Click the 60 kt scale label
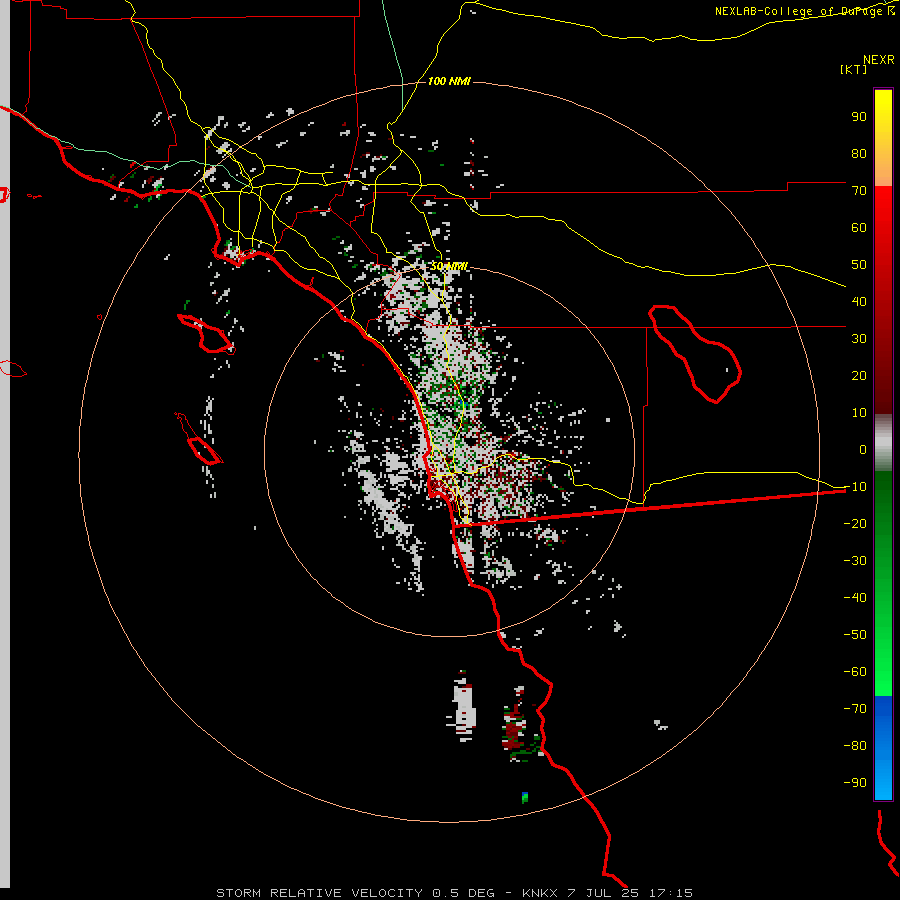Image resolution: width=900 pixels, height=900 pixels. 859,228
